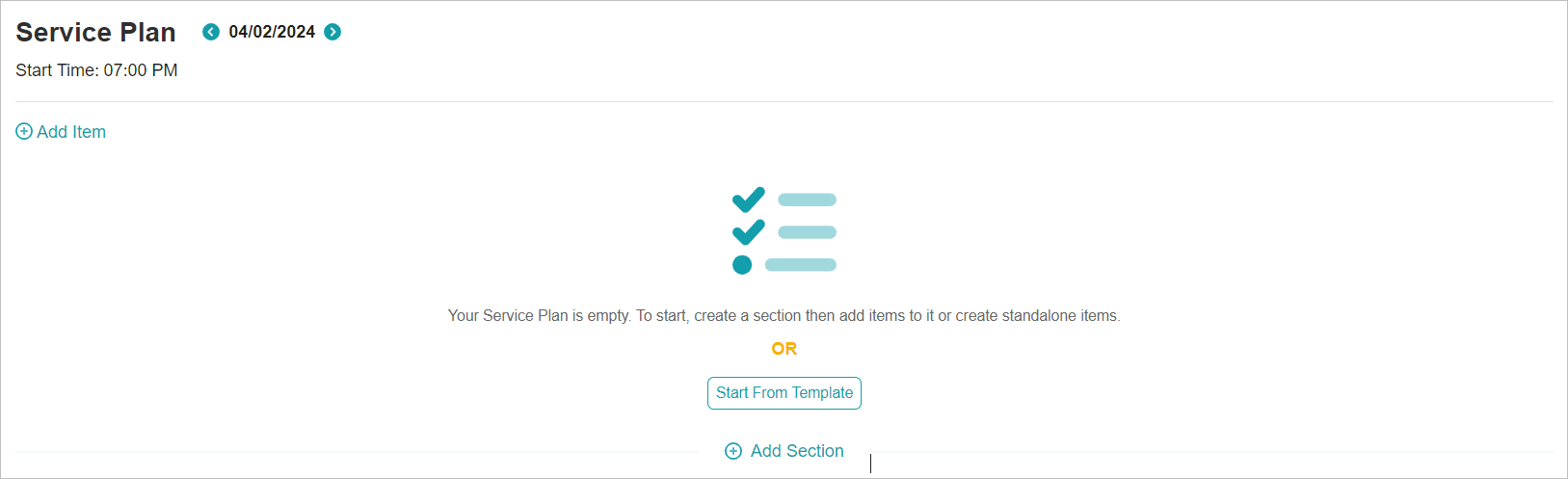This screenshot has height=479, width=1568.
Task: Click the bottom light-teal bar beside the dot
Action: pos(801,265)
